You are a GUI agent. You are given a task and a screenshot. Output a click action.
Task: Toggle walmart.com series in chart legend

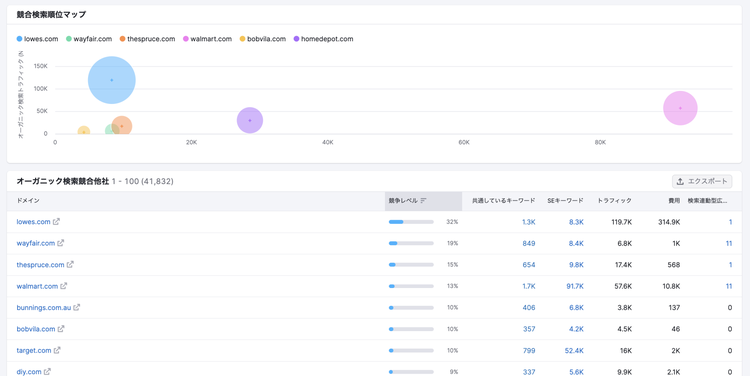tap(207, 39)
